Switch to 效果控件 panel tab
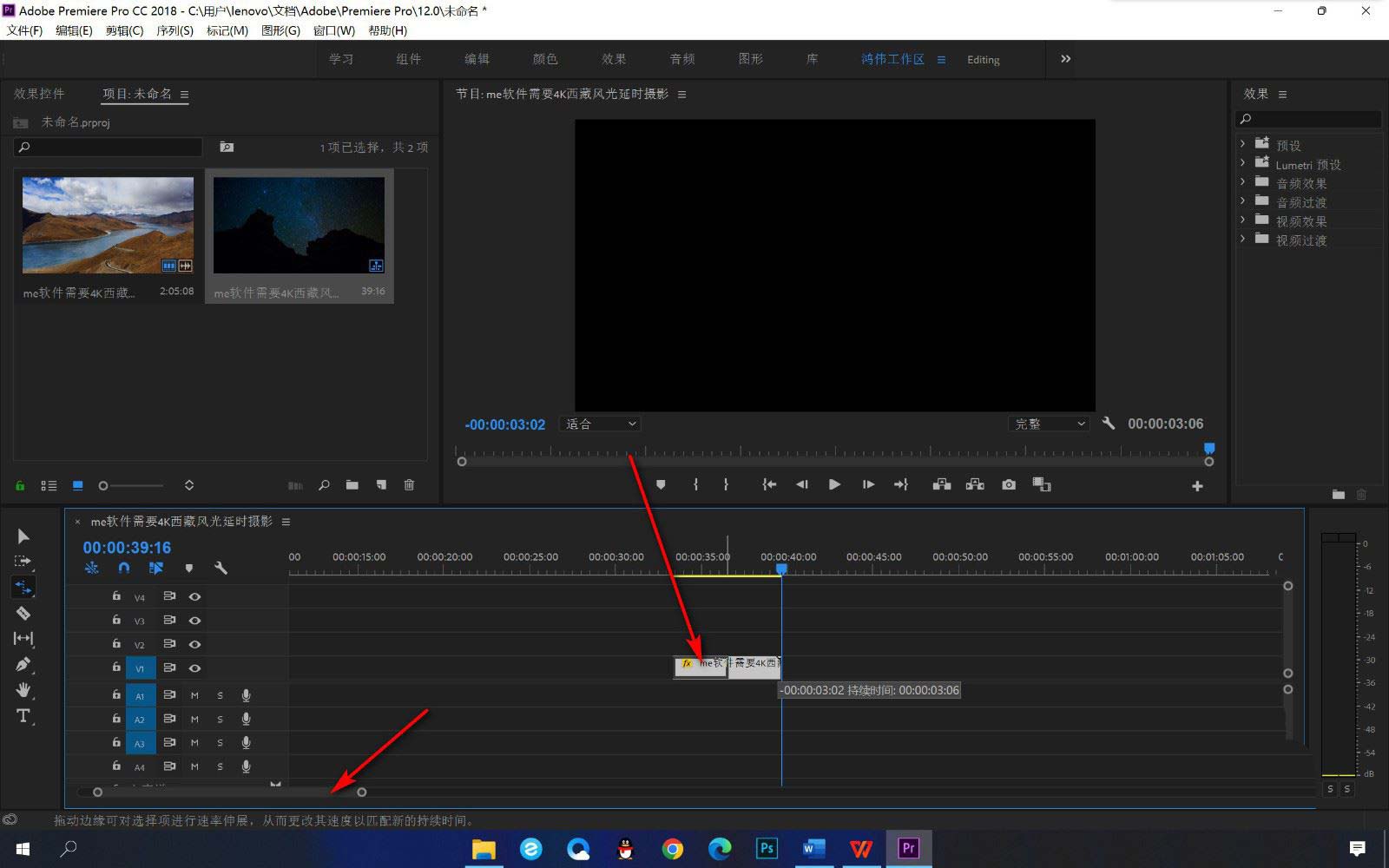1389x868 pixels. [x=39, y=94]
